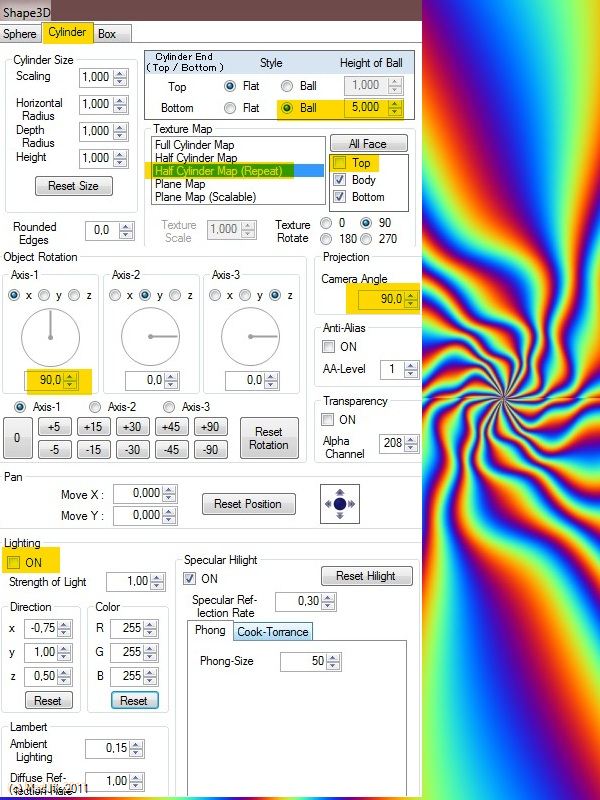
Task: Click the Rounded Edges stepper
Action: click(x=126, y=230)
